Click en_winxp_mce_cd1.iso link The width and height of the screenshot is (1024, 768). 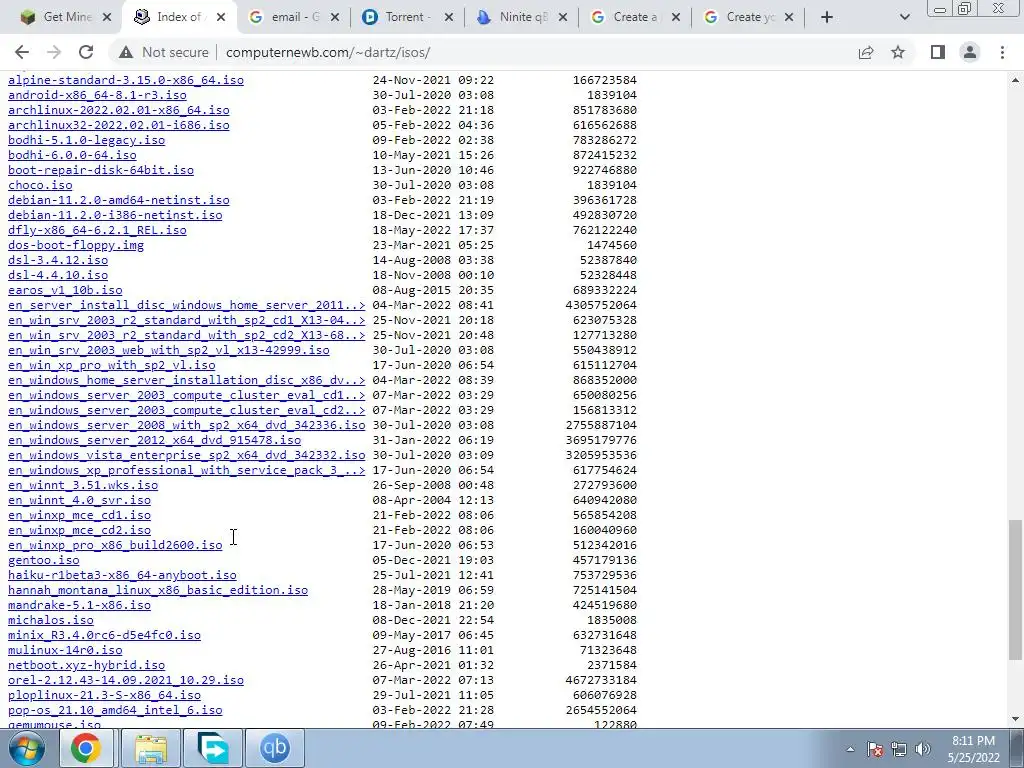[x=80, y=515]
